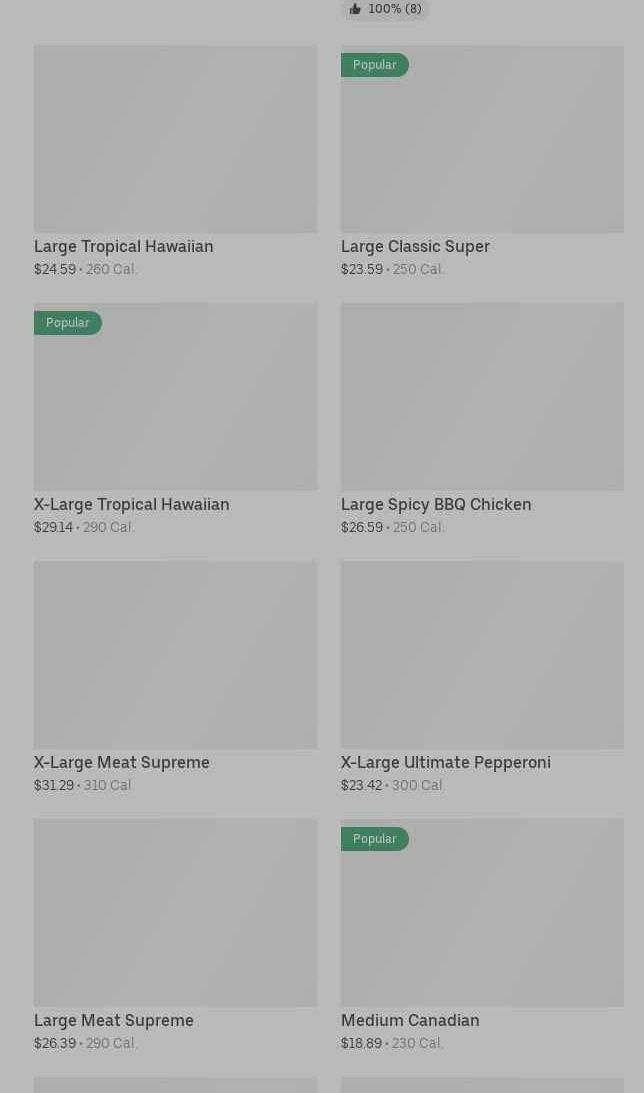Click the Popular badge on X-Large Tropical Hawaiian
Viewport: 644px width, 1093px height.
click(x=68, y=323)
